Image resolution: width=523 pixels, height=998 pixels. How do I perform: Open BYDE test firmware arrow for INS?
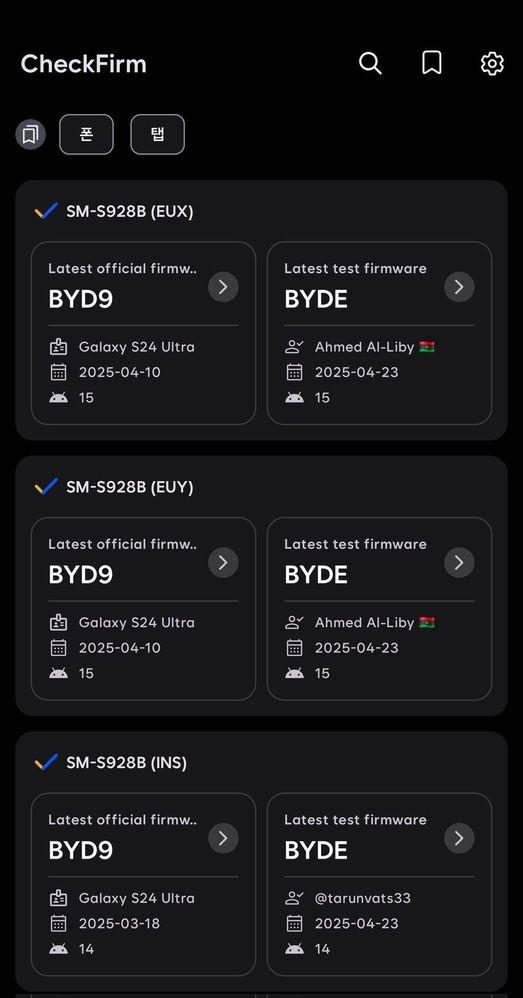click(x=459, y=838)
